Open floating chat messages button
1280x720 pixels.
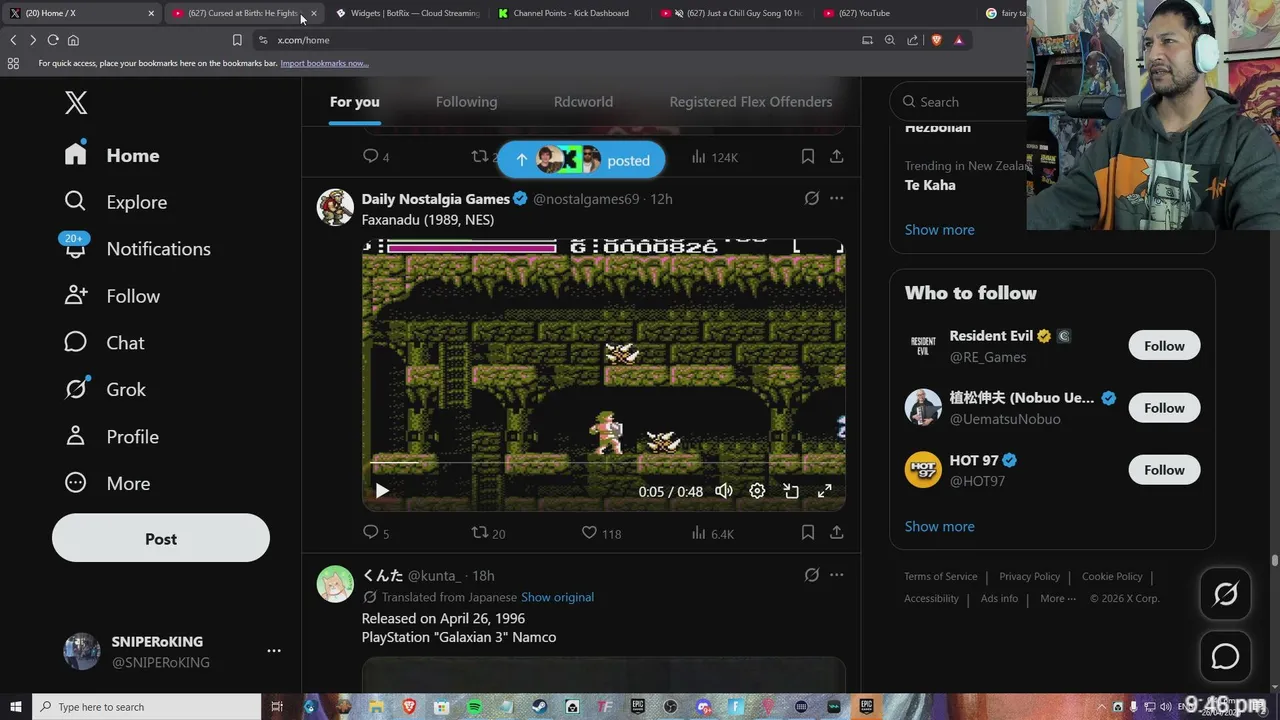1225,657
